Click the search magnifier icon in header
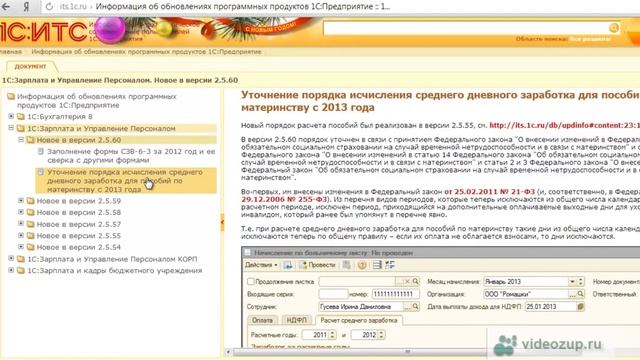The image size is (640, 360). click(613, 28)
